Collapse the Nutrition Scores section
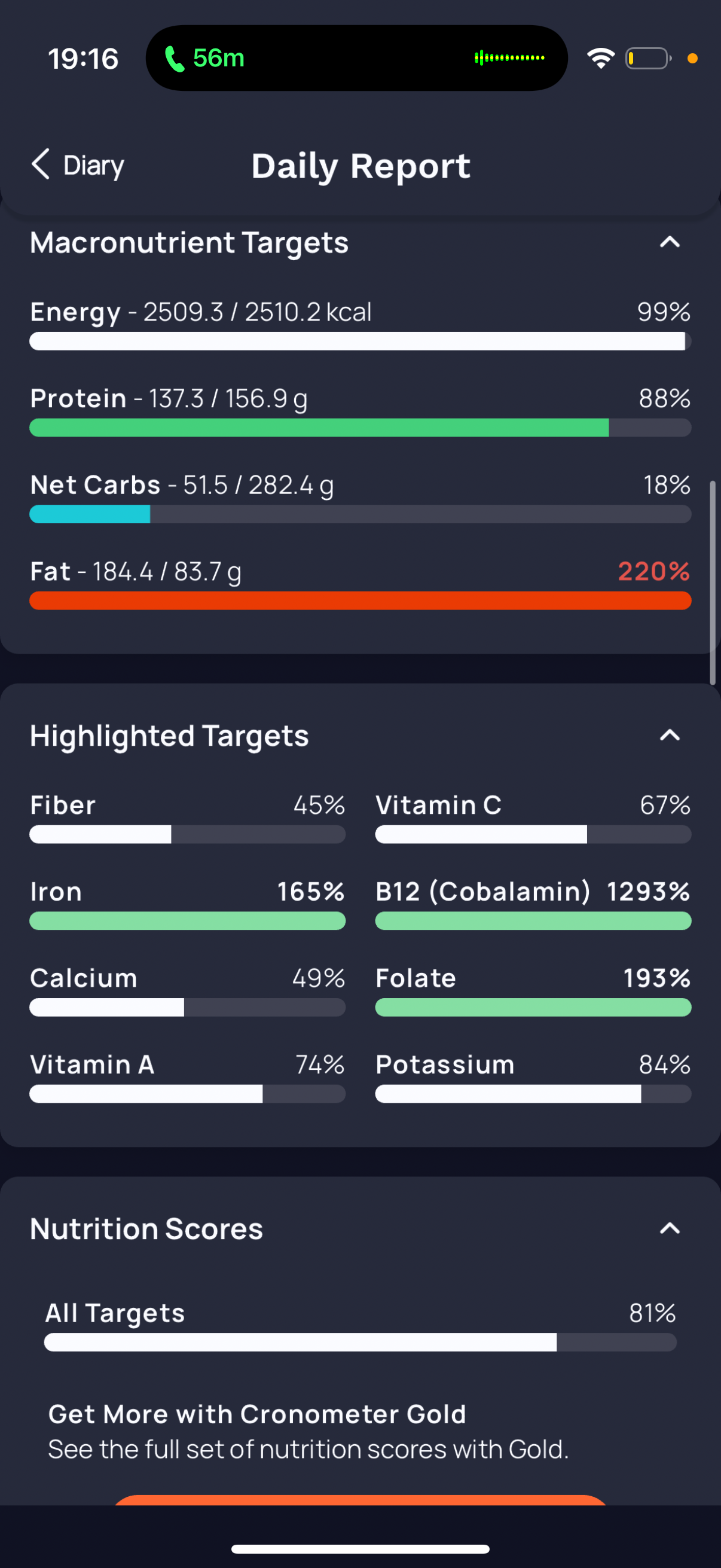Image resolution: width=721 pixels, height=1568 pixels. pyautogui.click(x=669, y=1228)
